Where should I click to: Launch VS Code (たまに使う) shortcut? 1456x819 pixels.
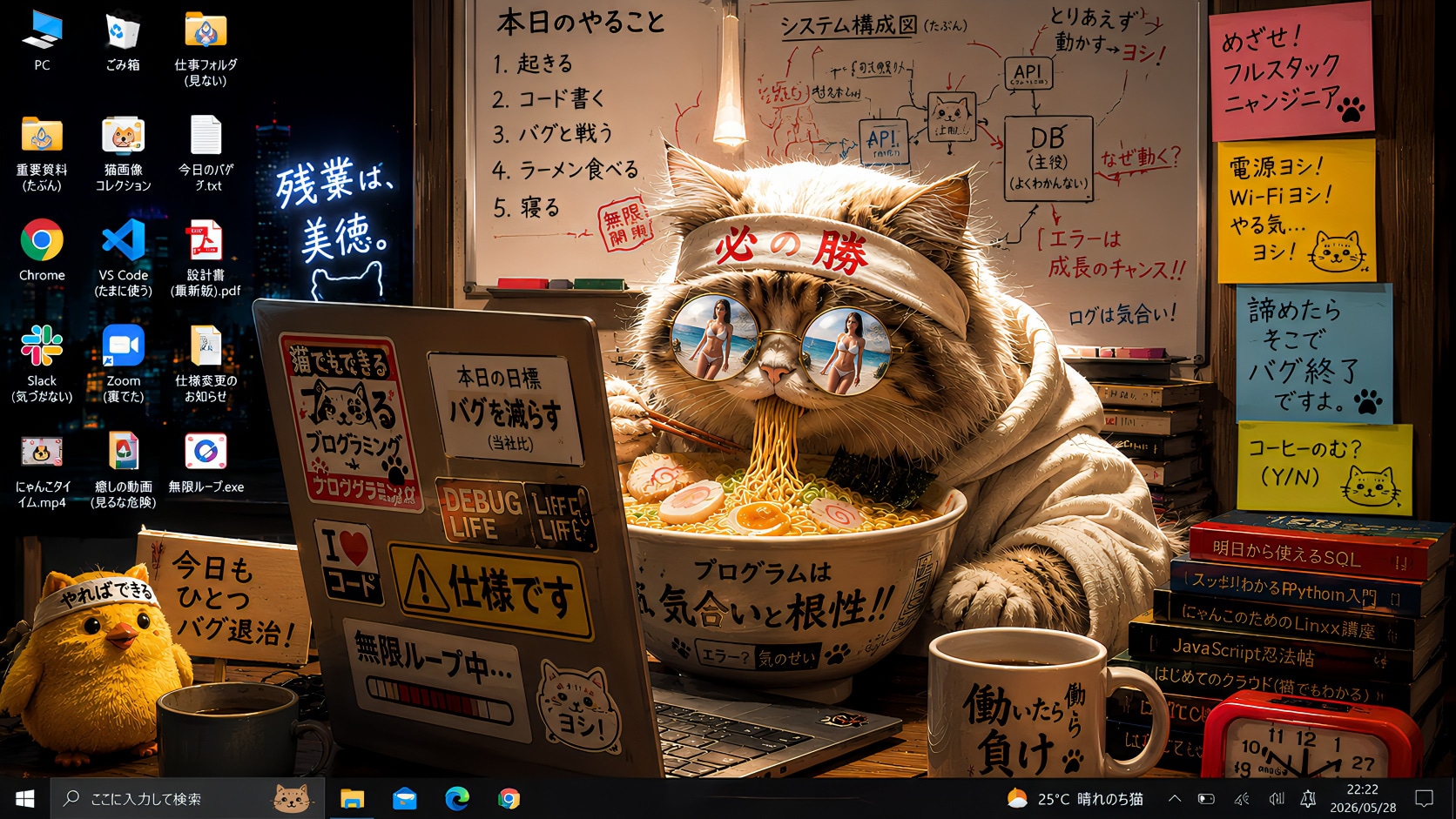[x=123, y=258]
